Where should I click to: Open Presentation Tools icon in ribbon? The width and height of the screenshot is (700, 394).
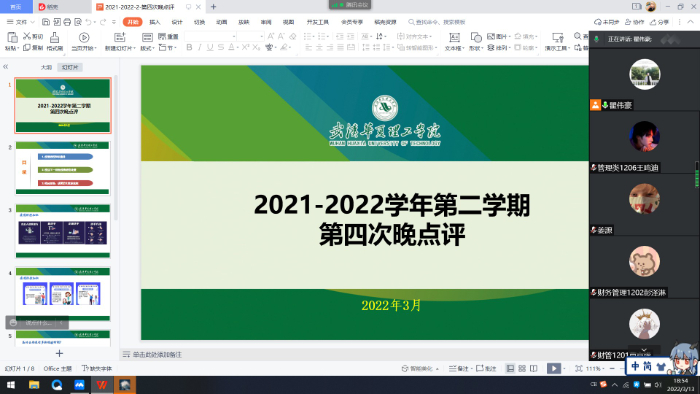557,37
